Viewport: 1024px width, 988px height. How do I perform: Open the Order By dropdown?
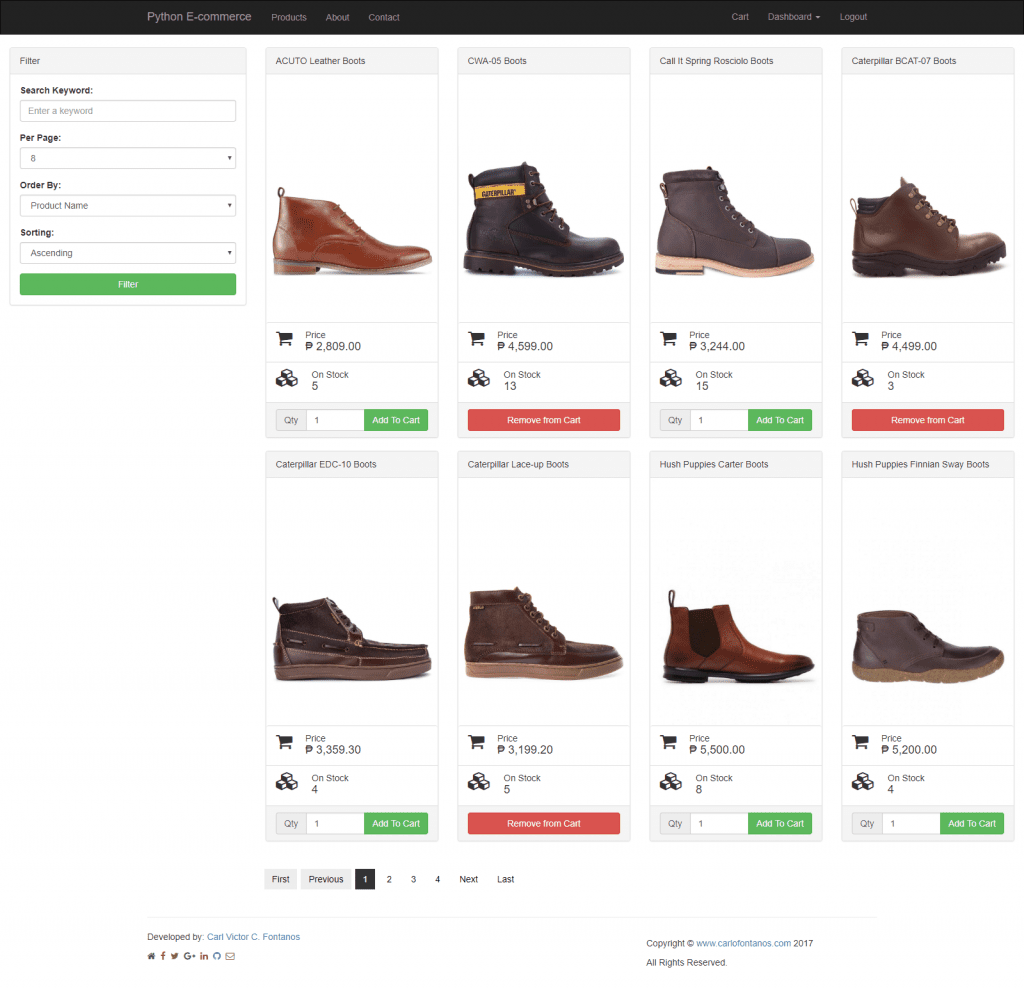[x=127, y=205]
